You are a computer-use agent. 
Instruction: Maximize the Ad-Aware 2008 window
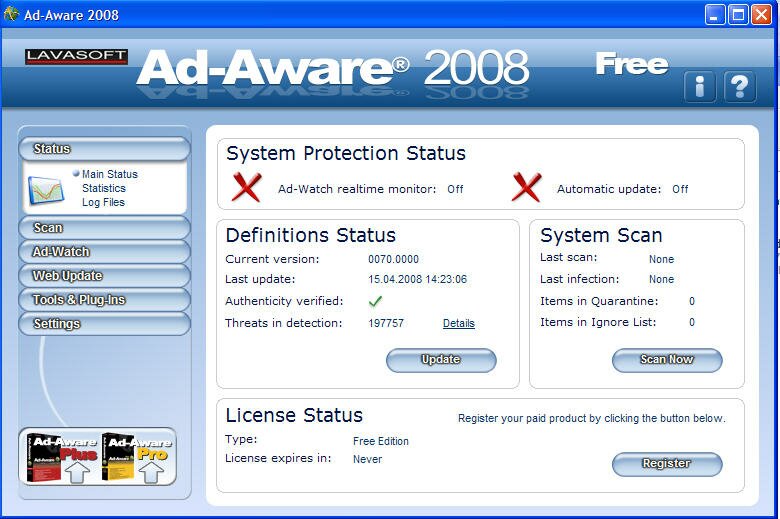pyautogui.click(x=738, y=14)
